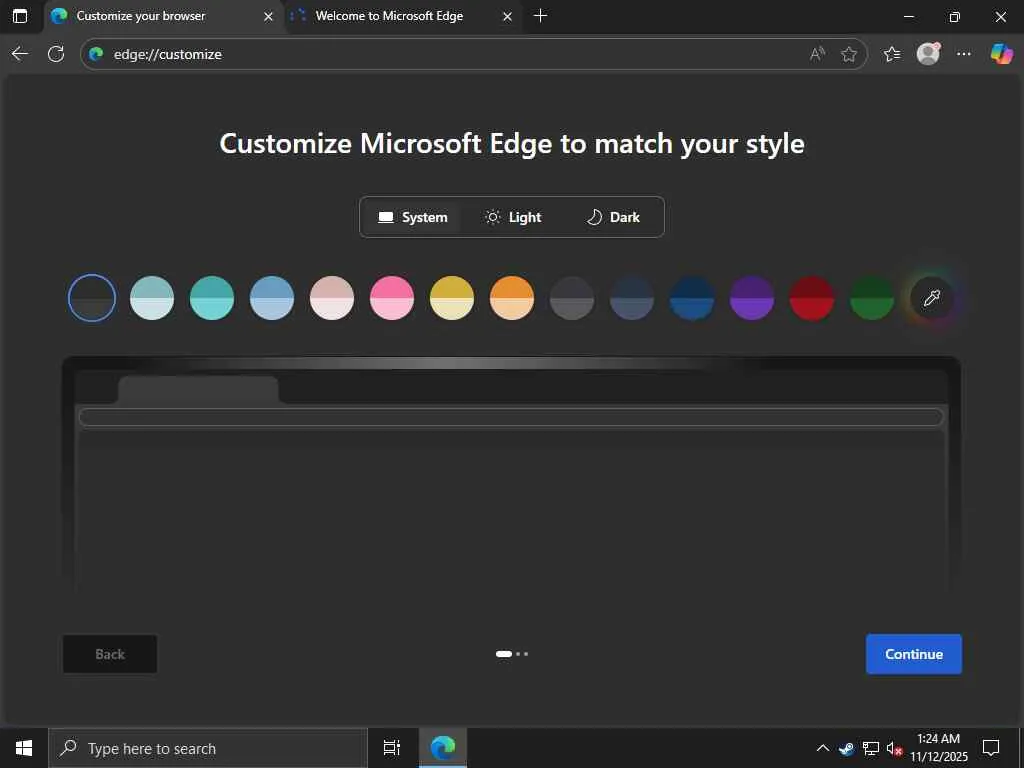Click the Edge icon on the taskbar
The image size is (1024, 768).
443,748
